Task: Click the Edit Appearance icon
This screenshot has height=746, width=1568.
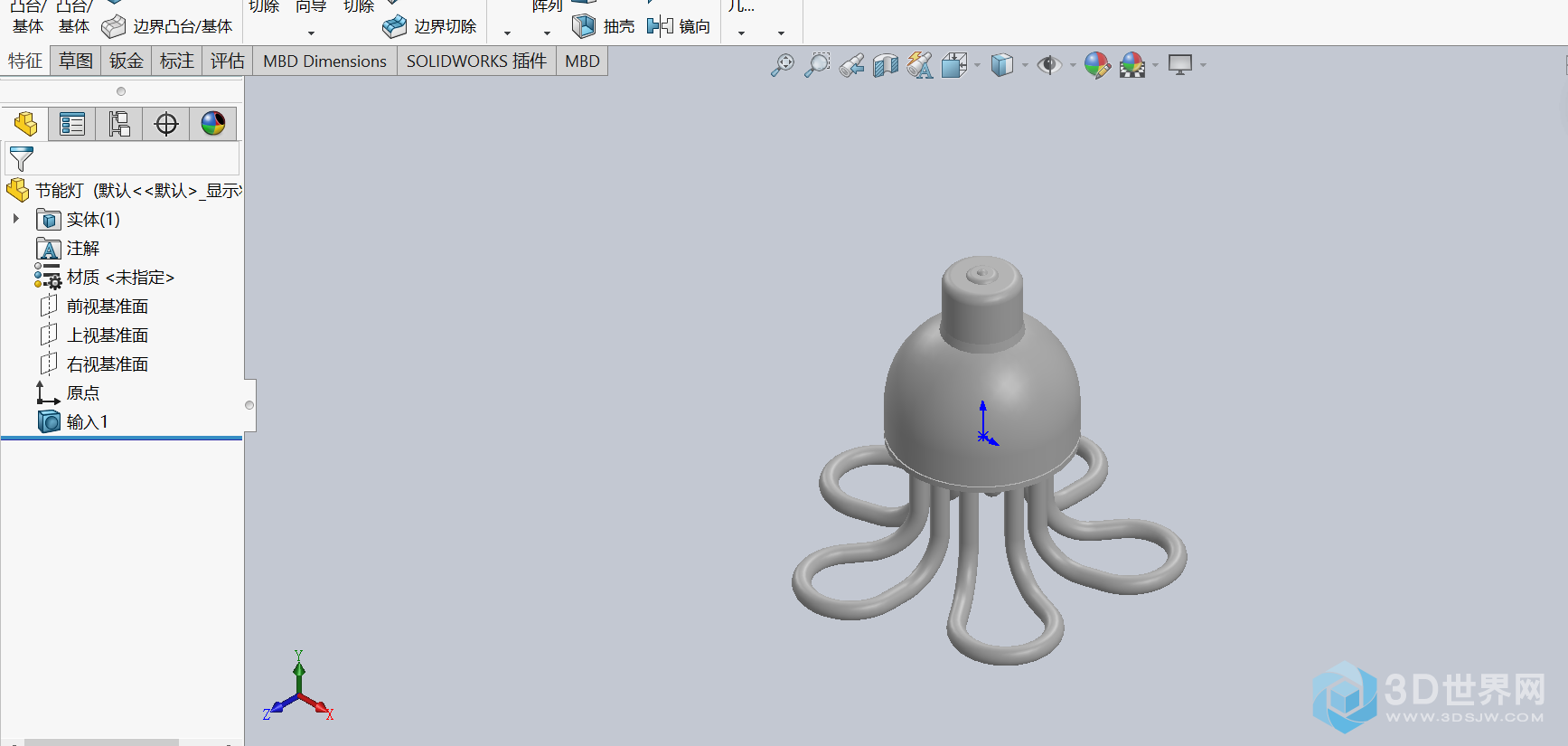Action: (1097, 65)
